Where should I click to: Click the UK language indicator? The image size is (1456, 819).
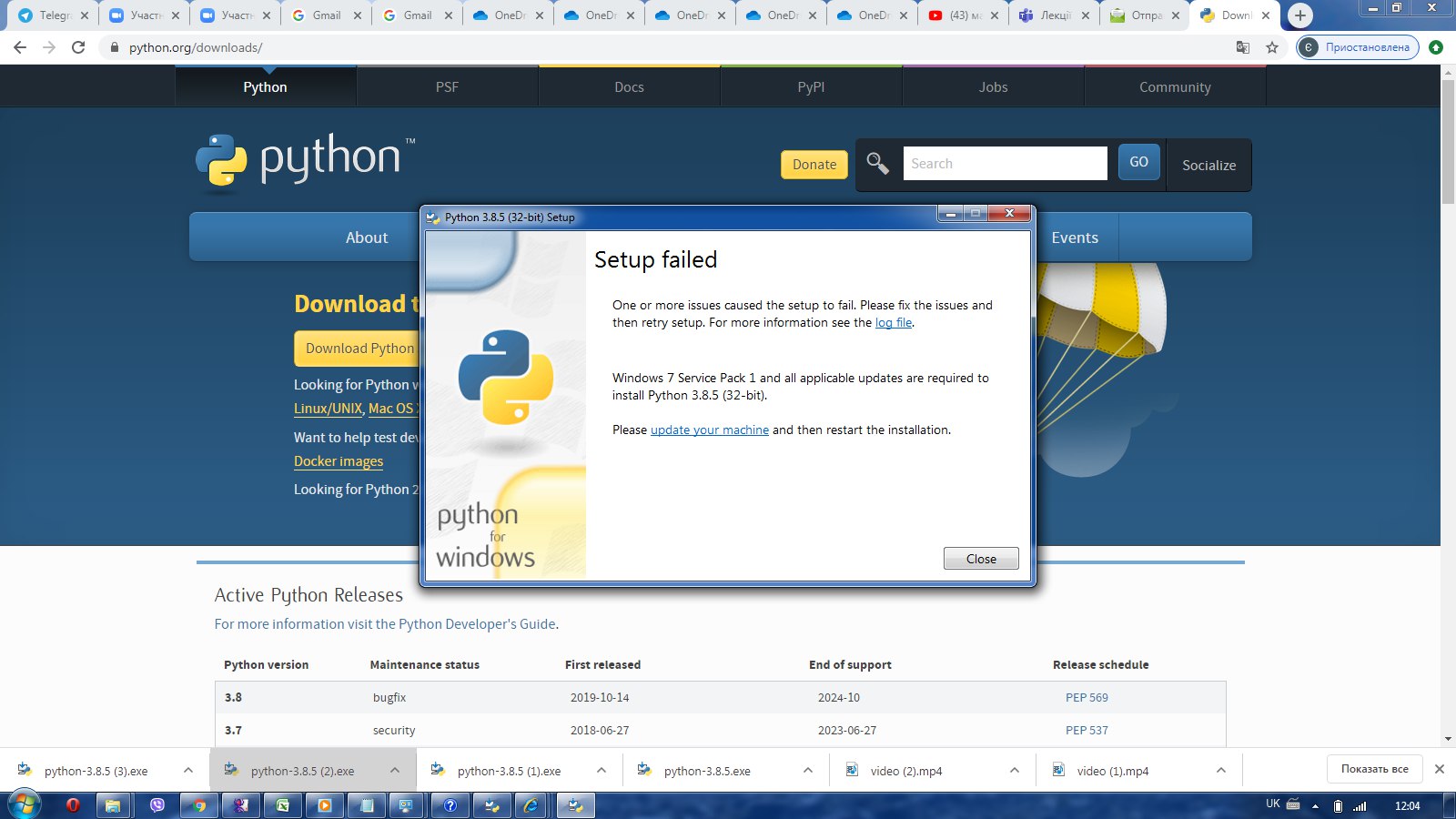[1273, 804]
